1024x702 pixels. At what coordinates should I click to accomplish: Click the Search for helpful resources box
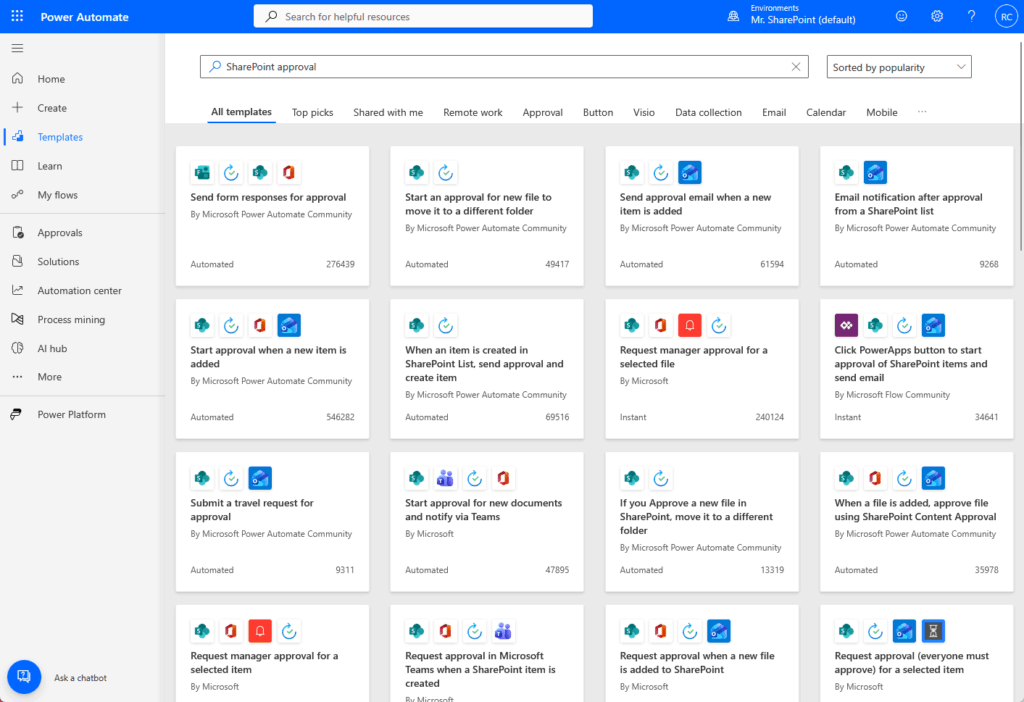click(x=423, y=16)
